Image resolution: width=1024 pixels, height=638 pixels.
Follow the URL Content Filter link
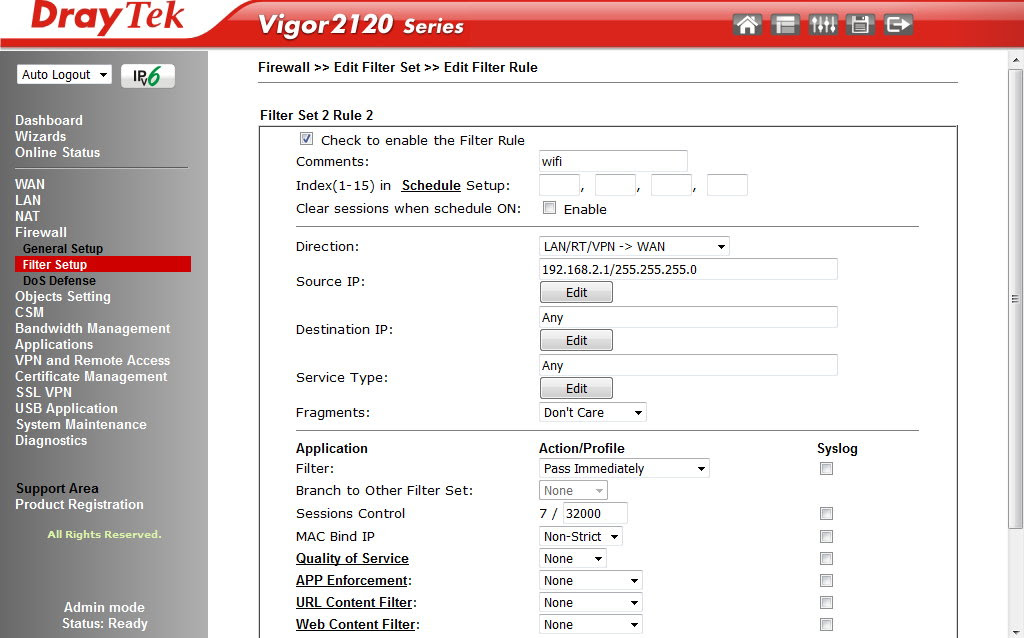[355, 602]
